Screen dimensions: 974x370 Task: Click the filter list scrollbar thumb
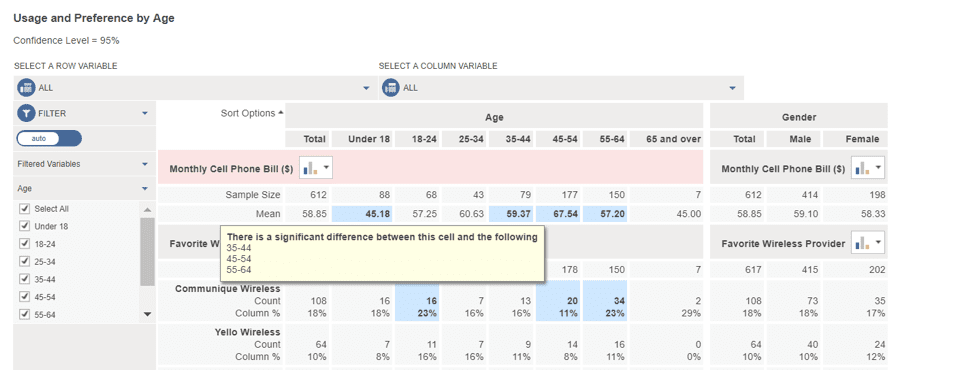pyautogui.click(x=147, y=252)
